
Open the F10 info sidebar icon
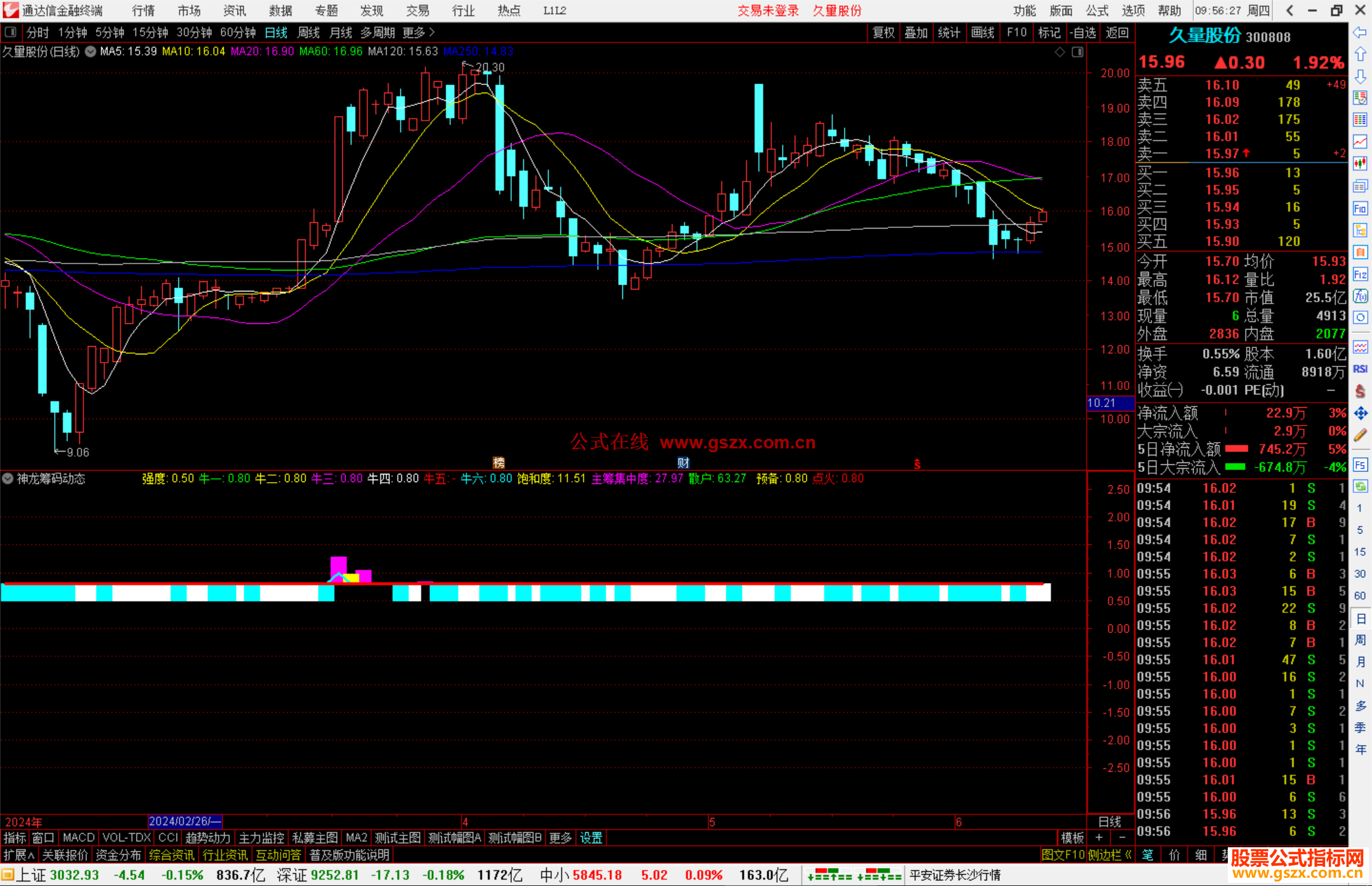pyautogui.click(x=1360, y=208)
